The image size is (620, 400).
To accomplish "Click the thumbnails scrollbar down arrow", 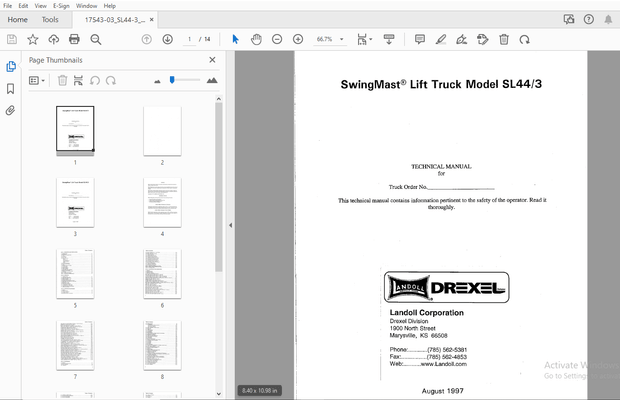I will pyautogui.click(x=219, y=394).
